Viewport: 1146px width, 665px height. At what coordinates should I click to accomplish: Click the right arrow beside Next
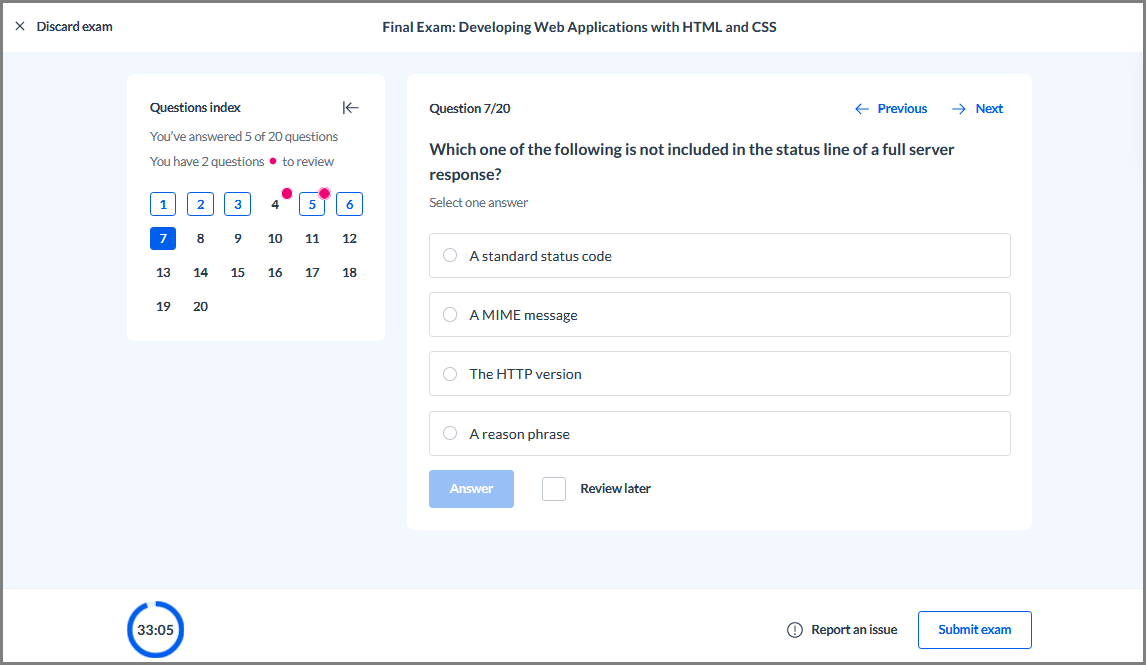tap(958, 109)
